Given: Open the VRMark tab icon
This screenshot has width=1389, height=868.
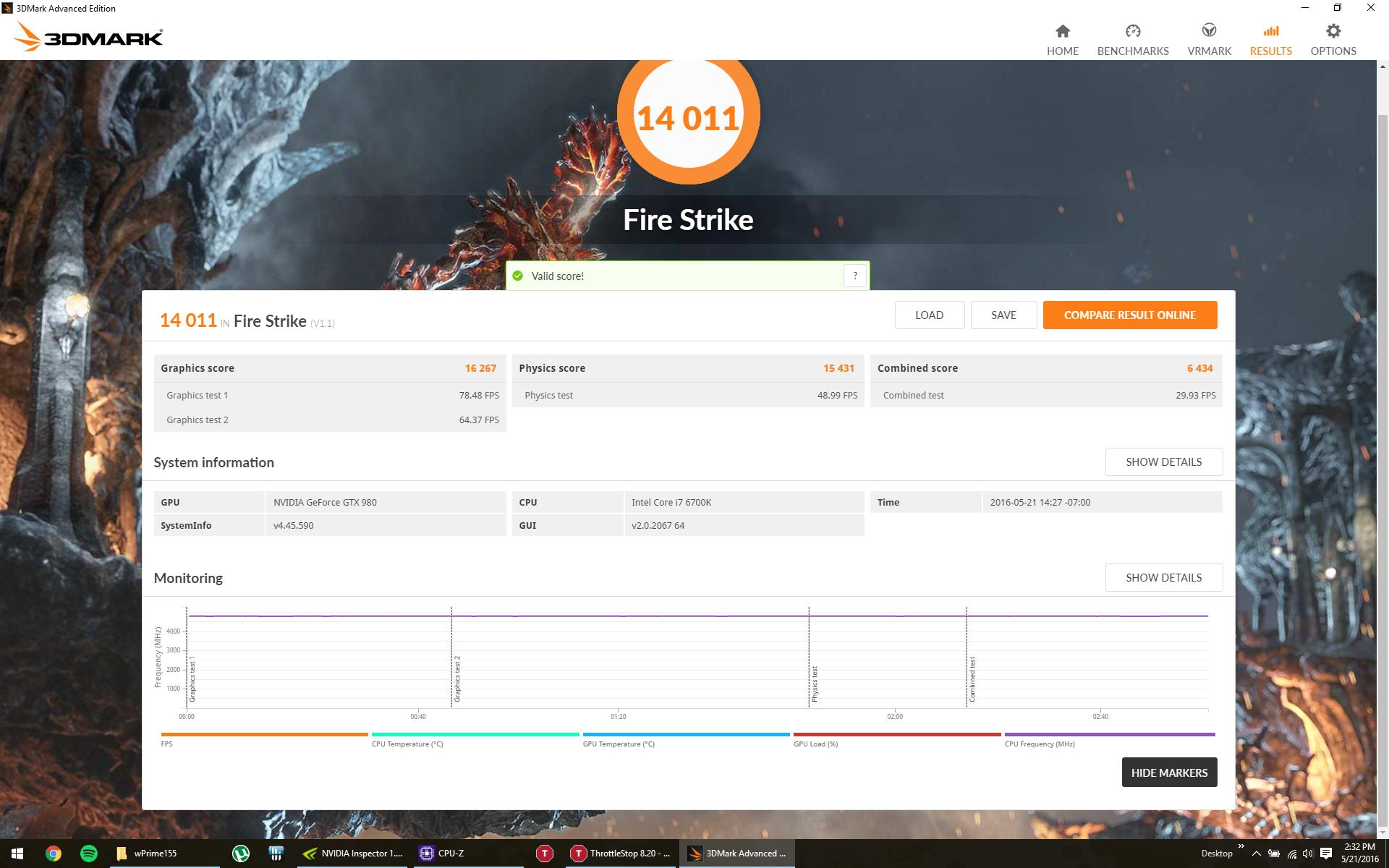Looking at the screenshot, I should [1209, 31].
